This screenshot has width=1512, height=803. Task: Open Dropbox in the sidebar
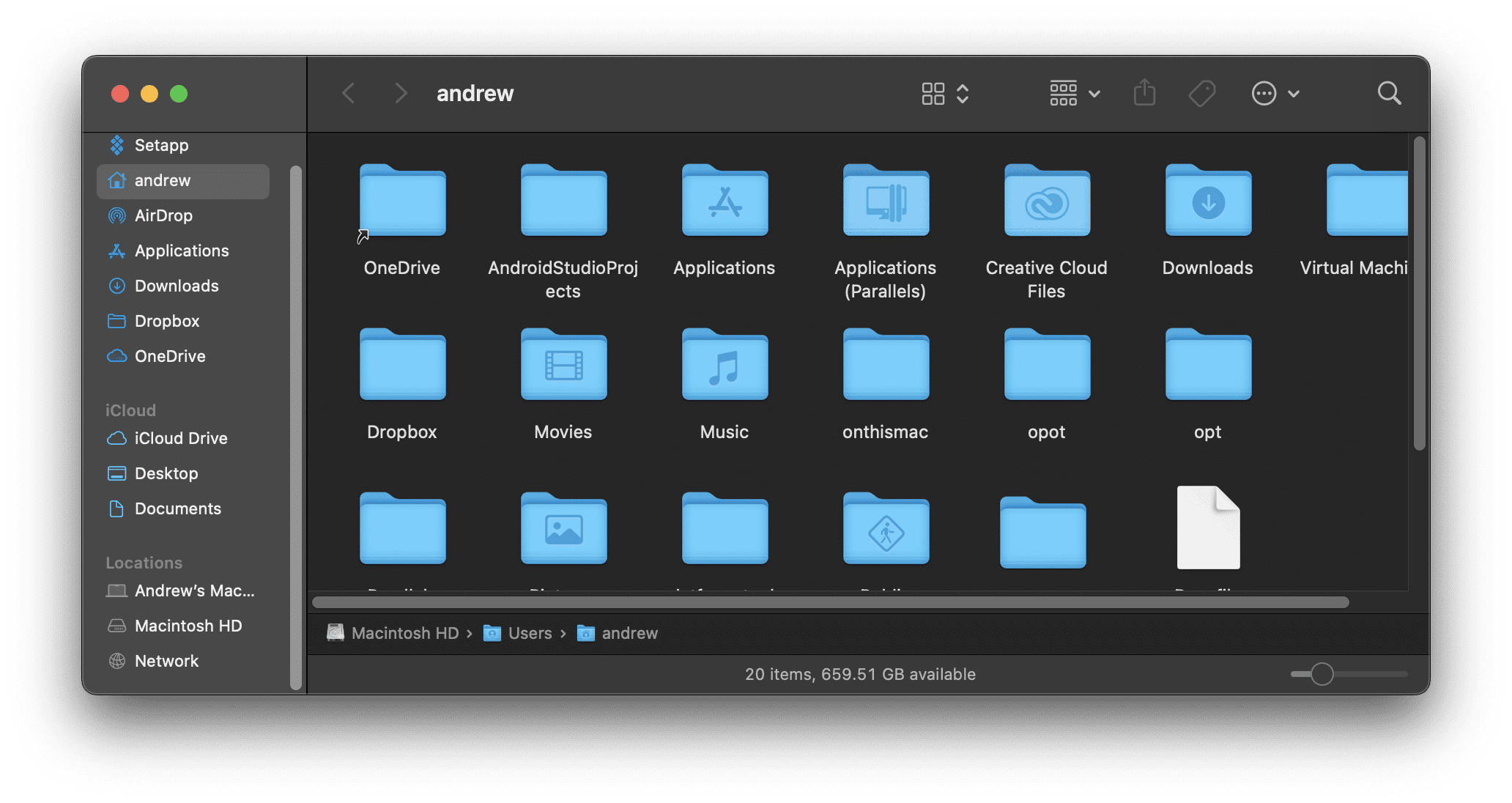point(183,321)
